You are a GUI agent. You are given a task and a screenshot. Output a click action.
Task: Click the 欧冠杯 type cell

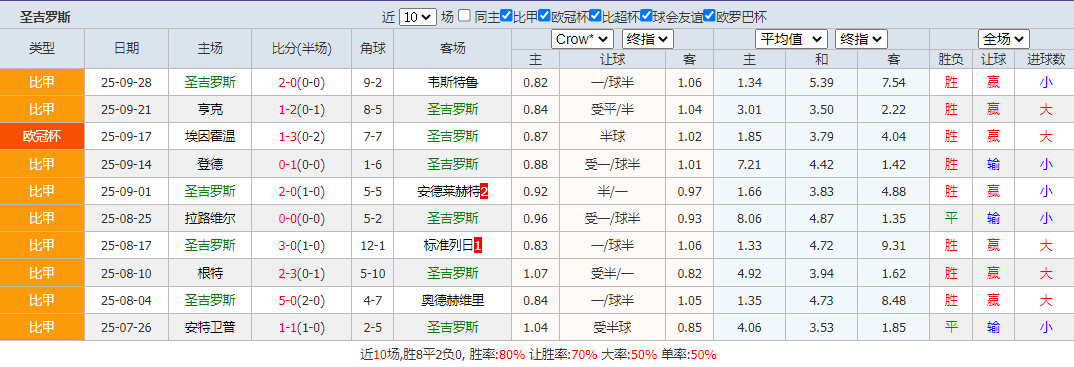coord(42,137)
